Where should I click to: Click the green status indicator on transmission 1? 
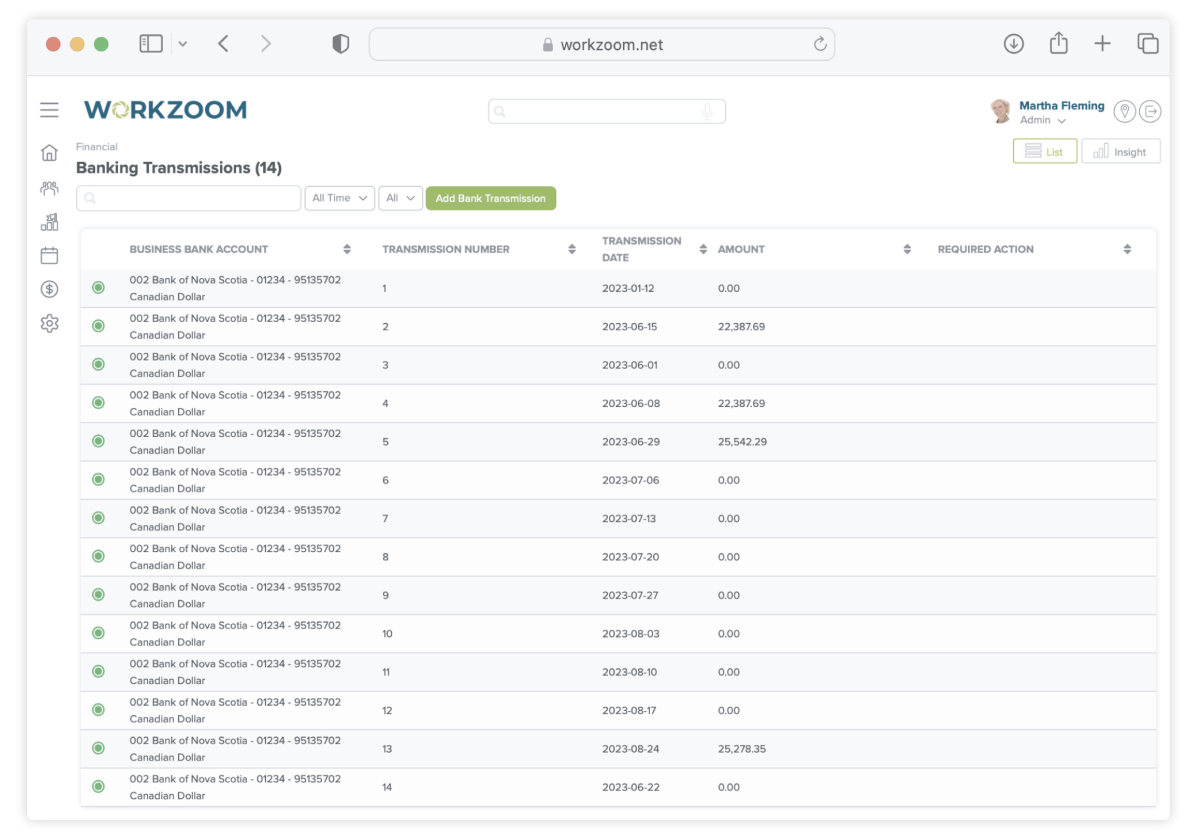pyautogui.click(x=98, y=287)
